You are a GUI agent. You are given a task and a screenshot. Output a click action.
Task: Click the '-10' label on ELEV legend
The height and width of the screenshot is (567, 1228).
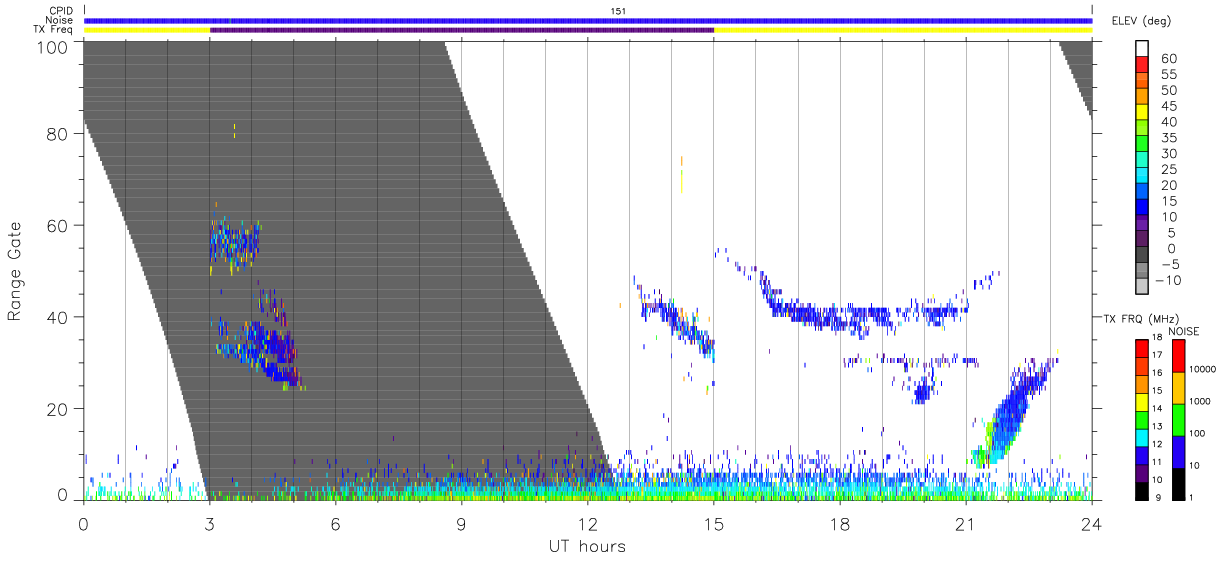coord(1168,281)
